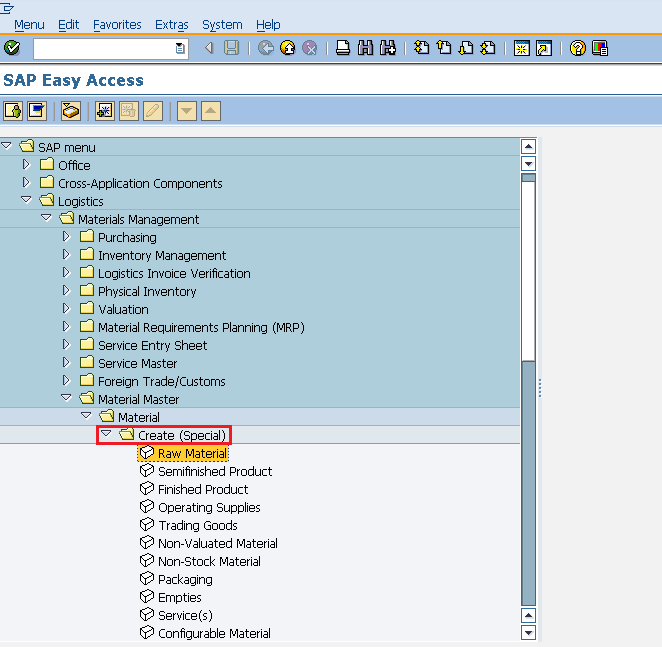This screenshot has width=662, height=647.
Task: Expand the Valuation folder
Action: pyautogui.click(x=66, y=308)
